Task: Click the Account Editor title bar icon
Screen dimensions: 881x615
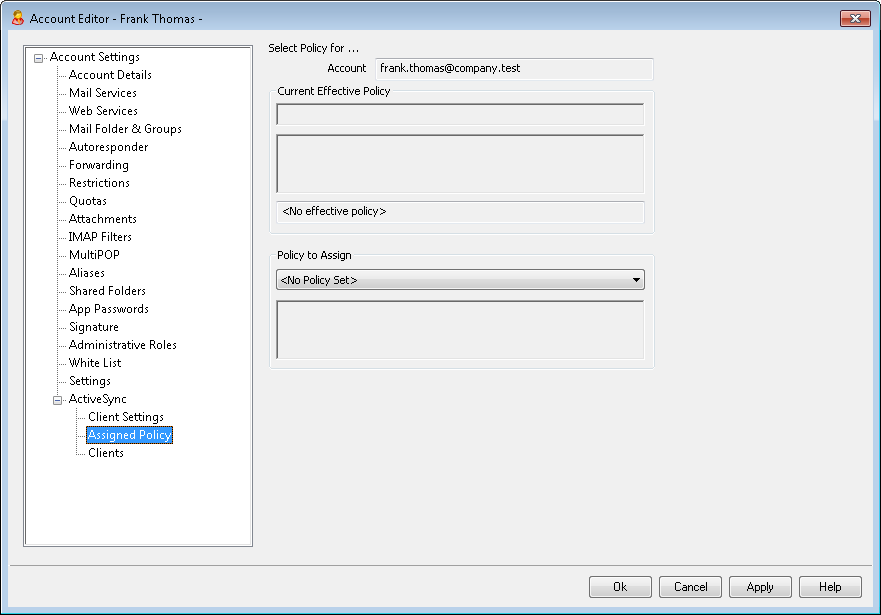Action: [17, 18]
